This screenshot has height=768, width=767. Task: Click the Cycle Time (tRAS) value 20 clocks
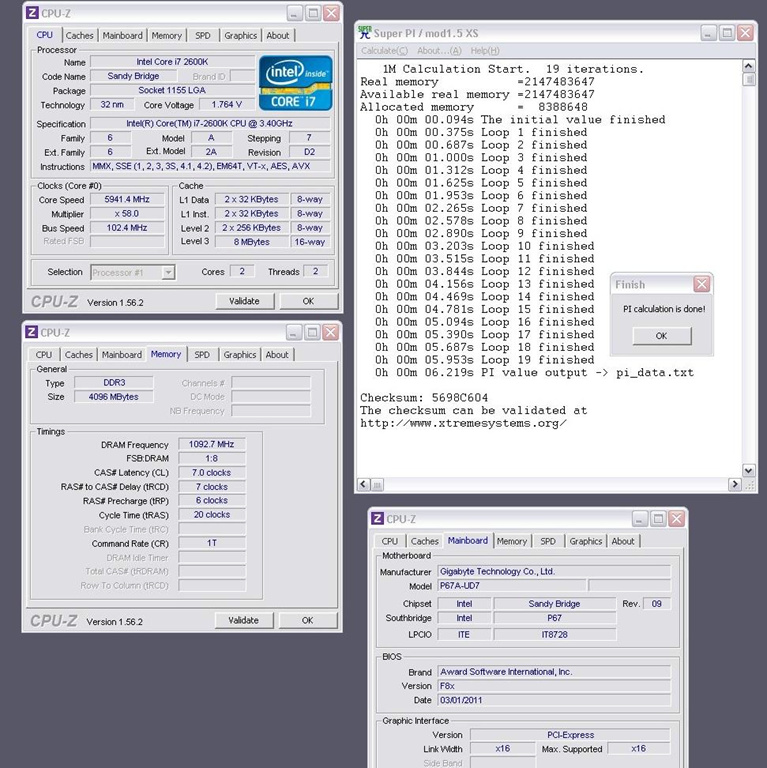(212, 515)
